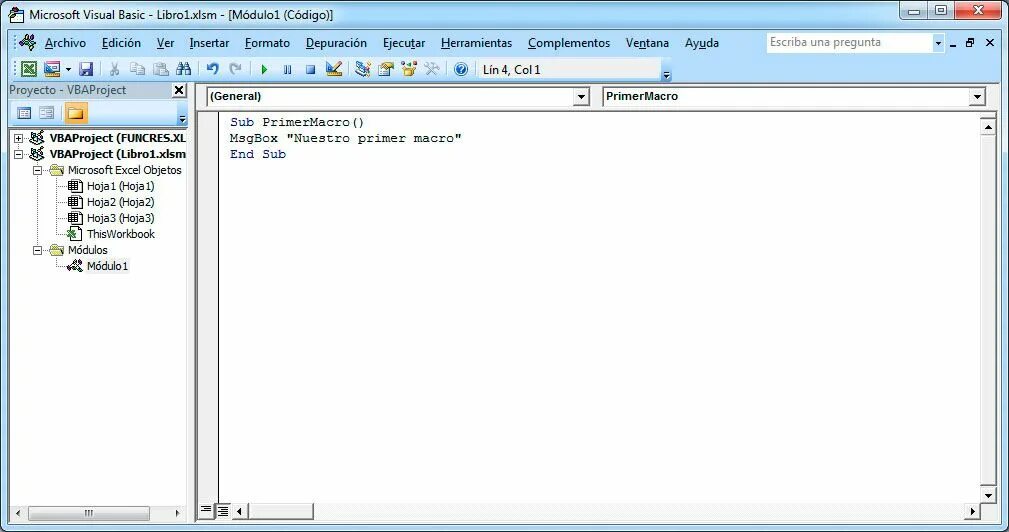Open the Toolbox icon with wrench

pyautogui.click(x=432, y=69)
